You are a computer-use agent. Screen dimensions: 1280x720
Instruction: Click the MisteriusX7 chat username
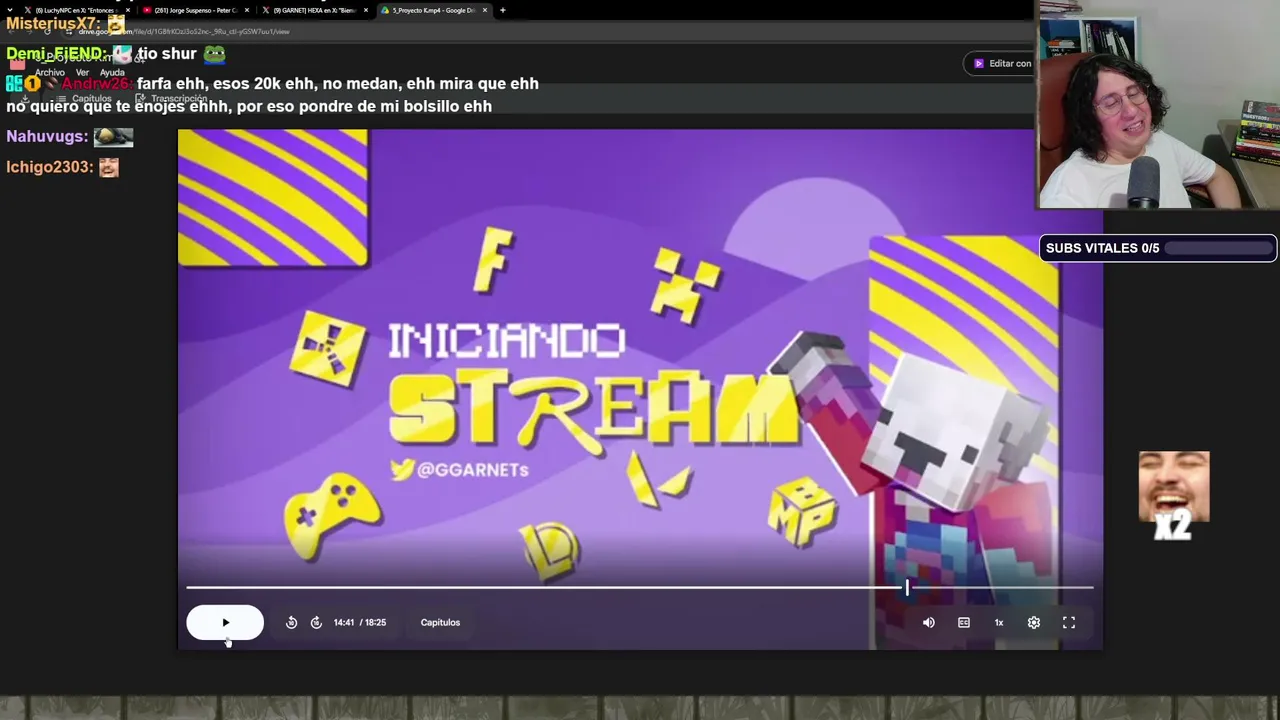53,23
